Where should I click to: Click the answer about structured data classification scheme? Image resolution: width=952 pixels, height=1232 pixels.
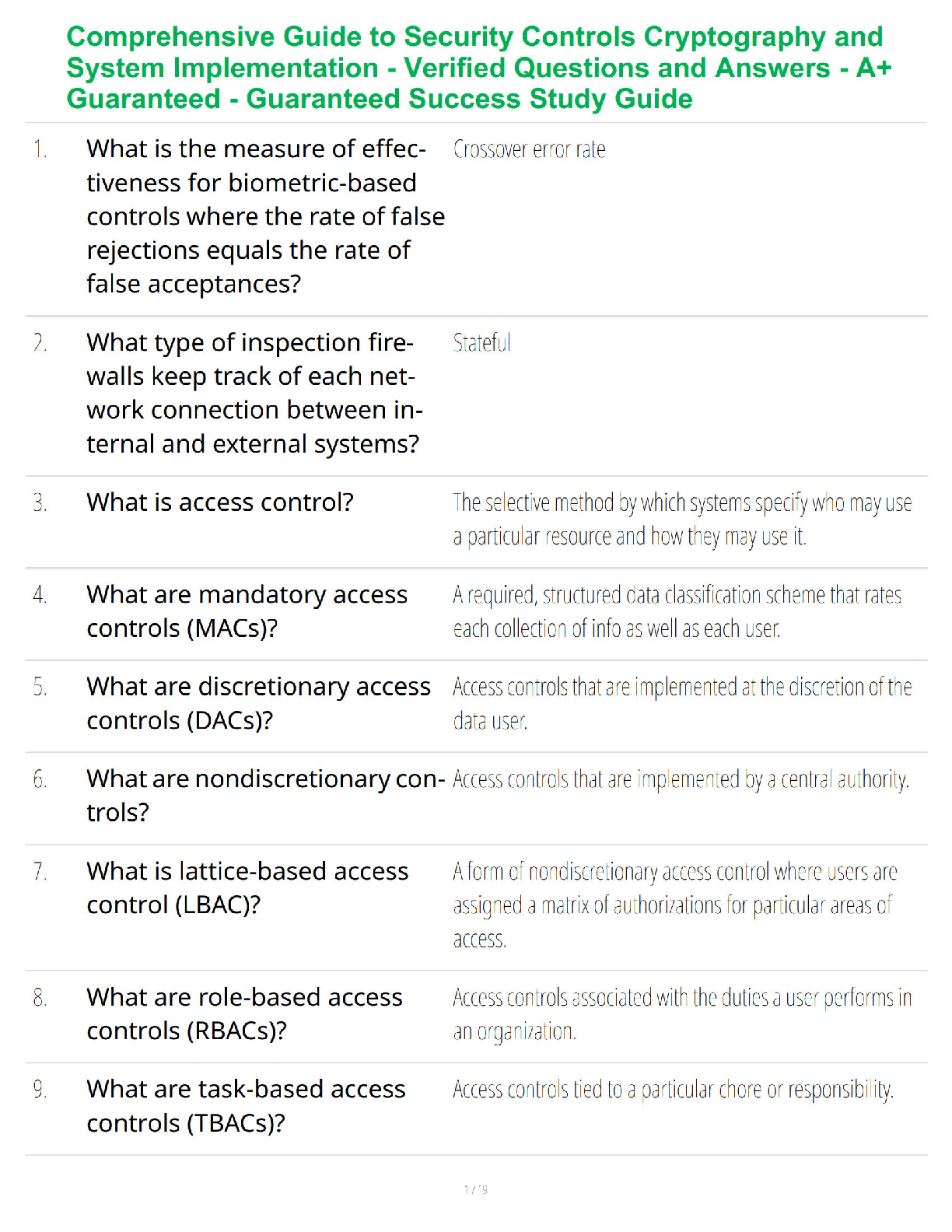click(x=677, y=611)
